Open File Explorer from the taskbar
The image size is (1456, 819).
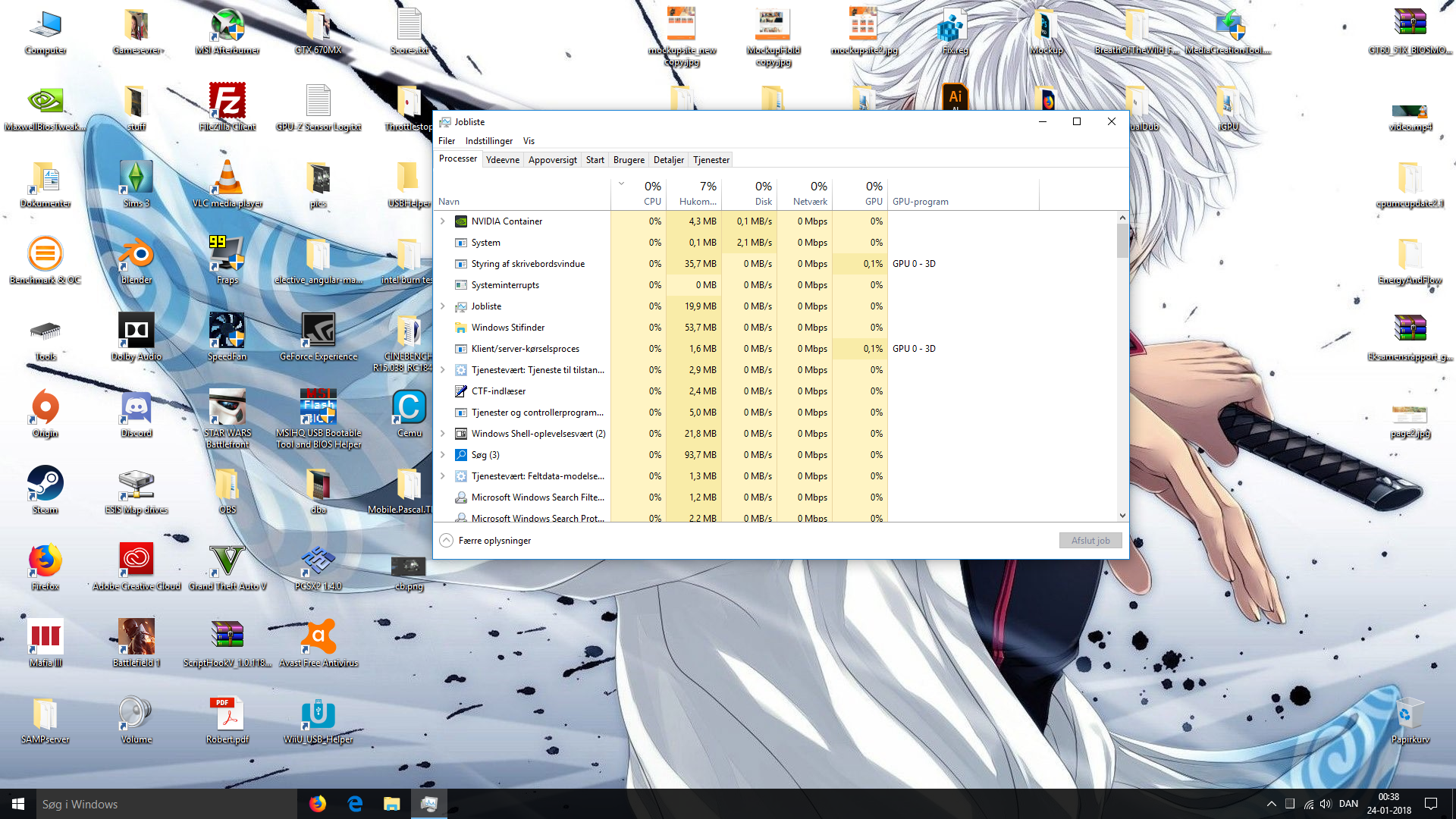pyautogui.click(x=391, y=804)
